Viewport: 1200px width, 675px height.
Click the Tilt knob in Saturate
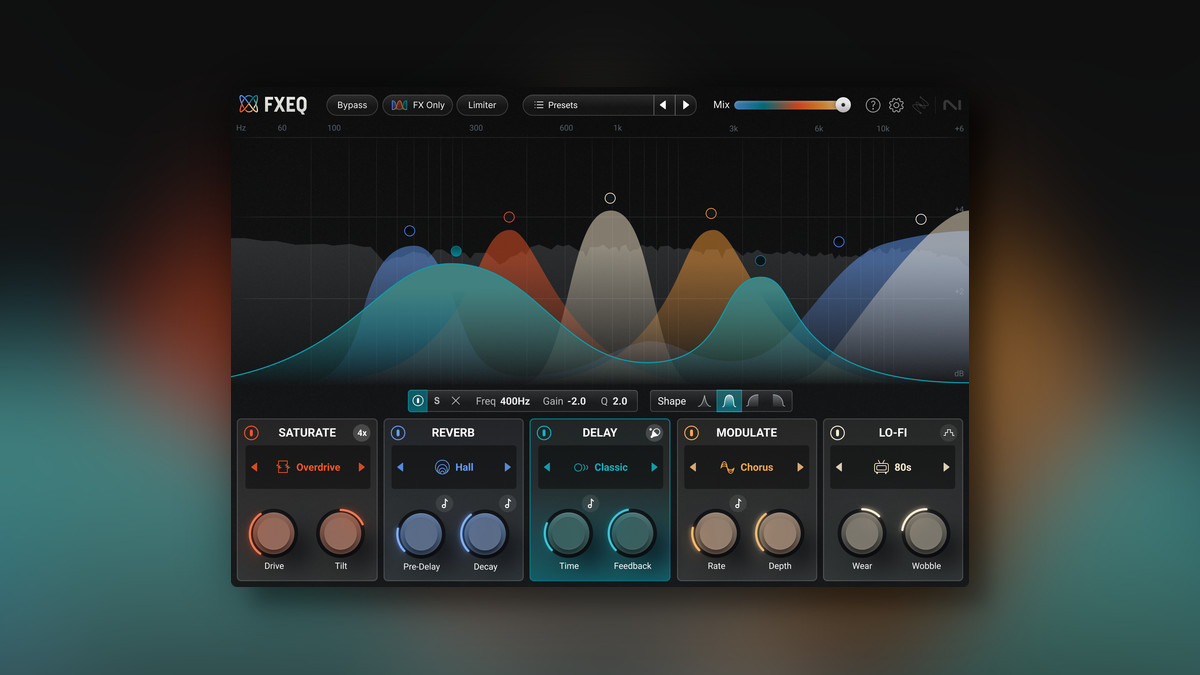pos(341,533)
